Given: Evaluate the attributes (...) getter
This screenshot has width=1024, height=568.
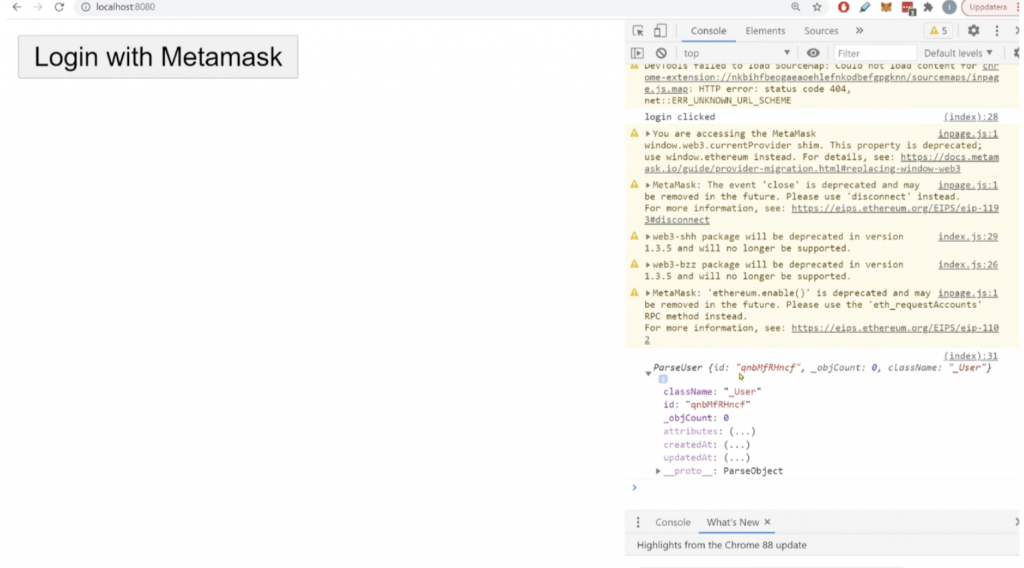Looking at the screenshot, I should coord(742,432).
